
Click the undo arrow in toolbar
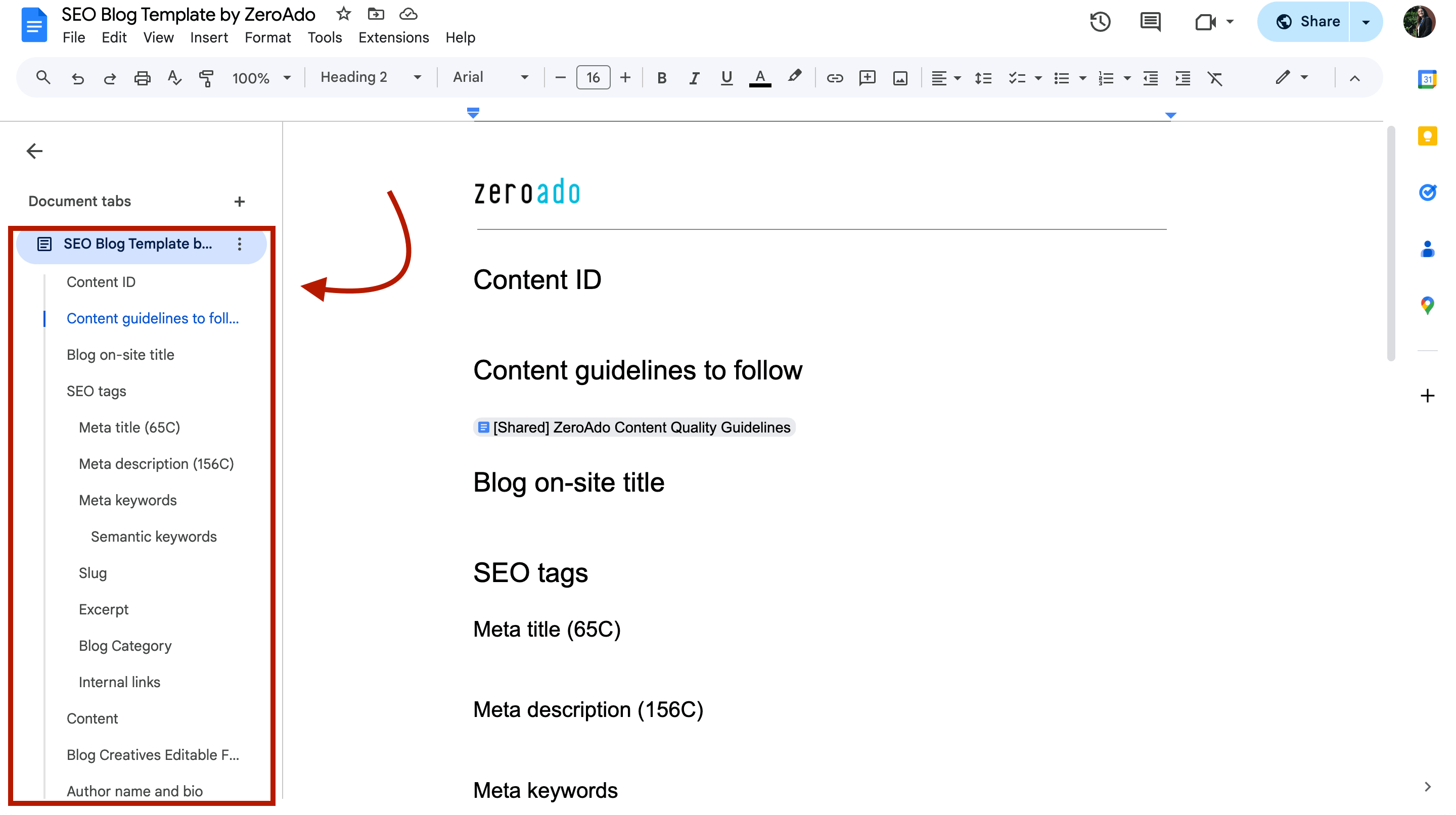[78, 78]
